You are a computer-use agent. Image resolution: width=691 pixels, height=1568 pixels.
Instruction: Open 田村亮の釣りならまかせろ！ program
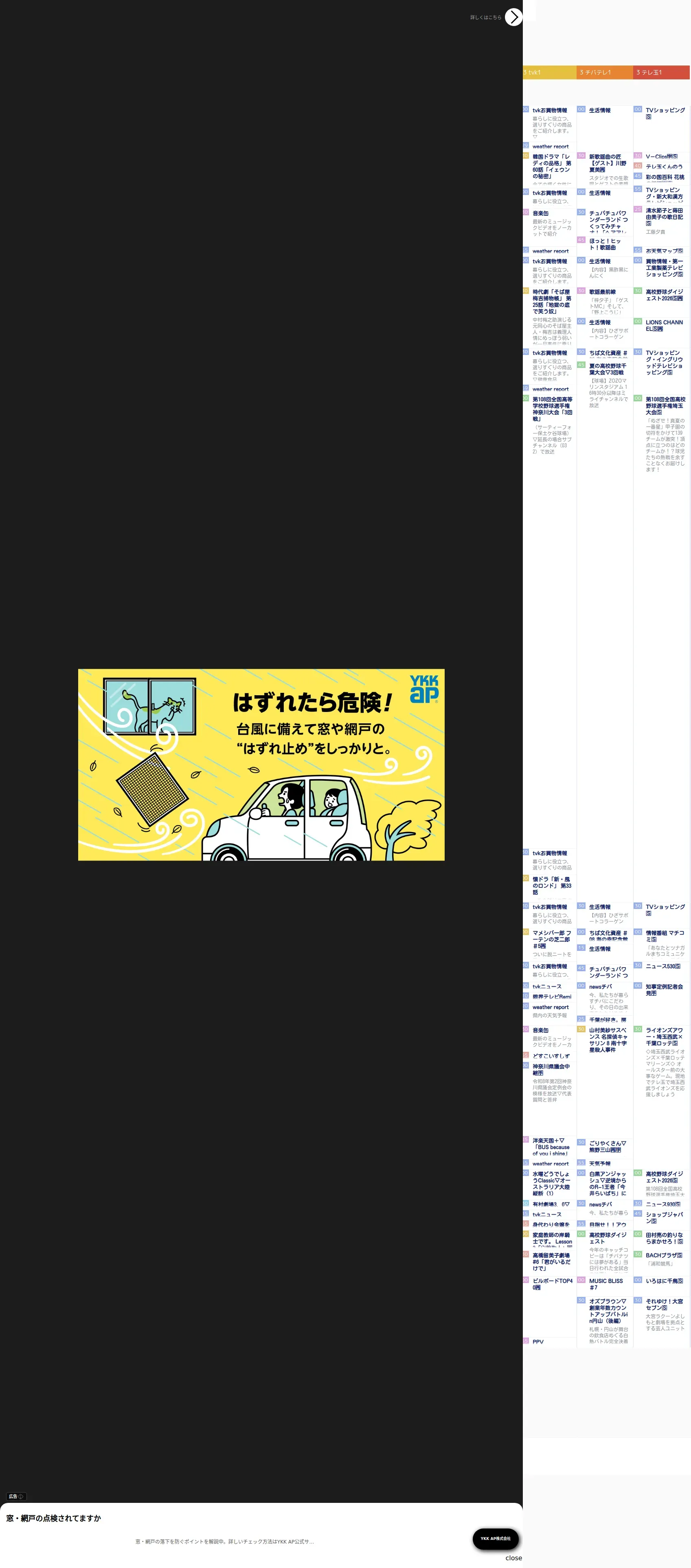pyautogui.click(x=664, y=1238)
